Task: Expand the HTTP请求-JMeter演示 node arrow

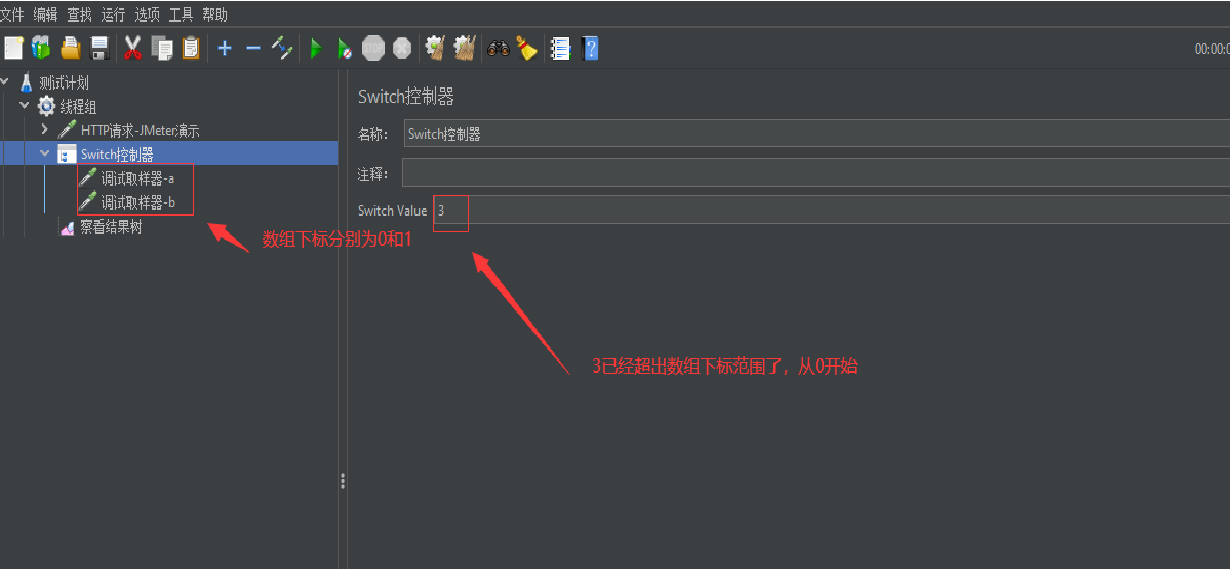Action: point(44,129)
